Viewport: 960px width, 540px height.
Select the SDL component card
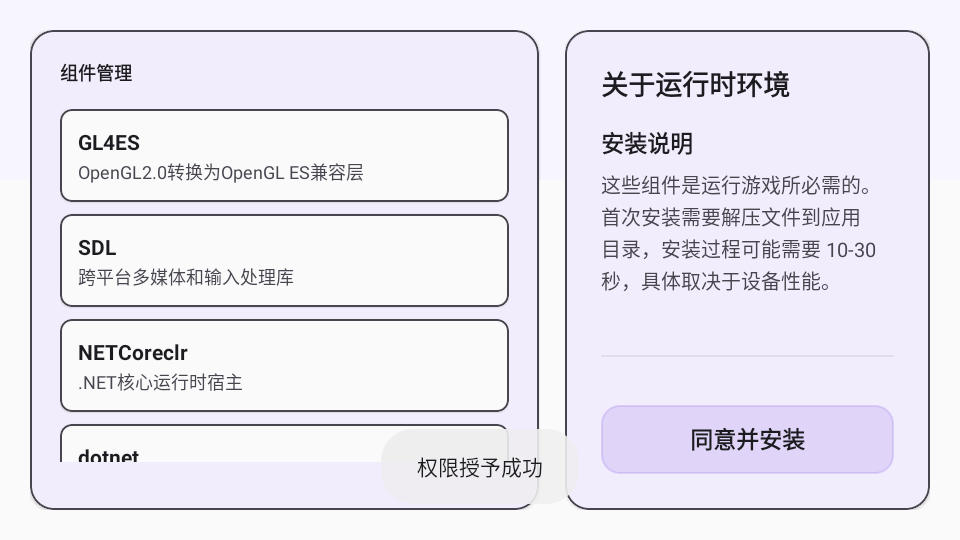click(284, 260)
